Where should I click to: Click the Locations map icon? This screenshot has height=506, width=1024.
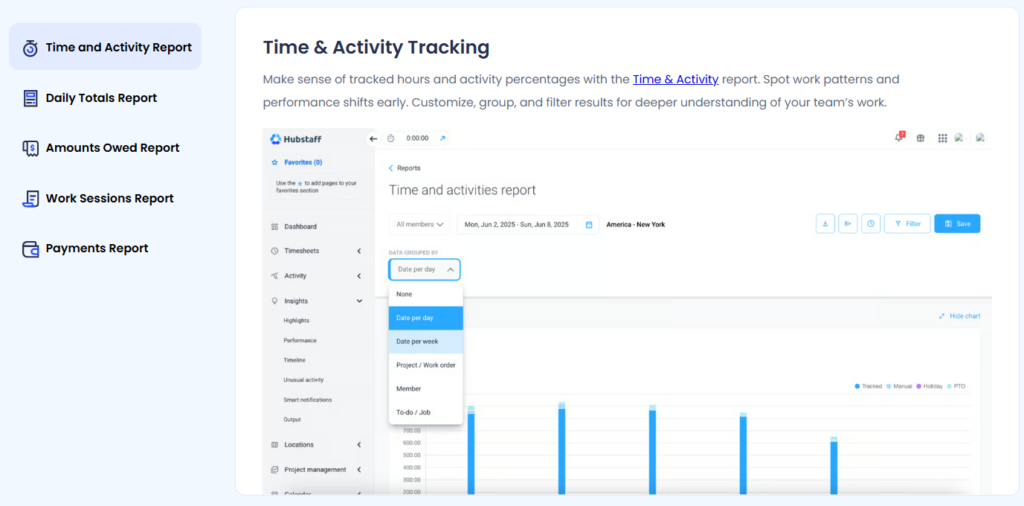point(274,445)
